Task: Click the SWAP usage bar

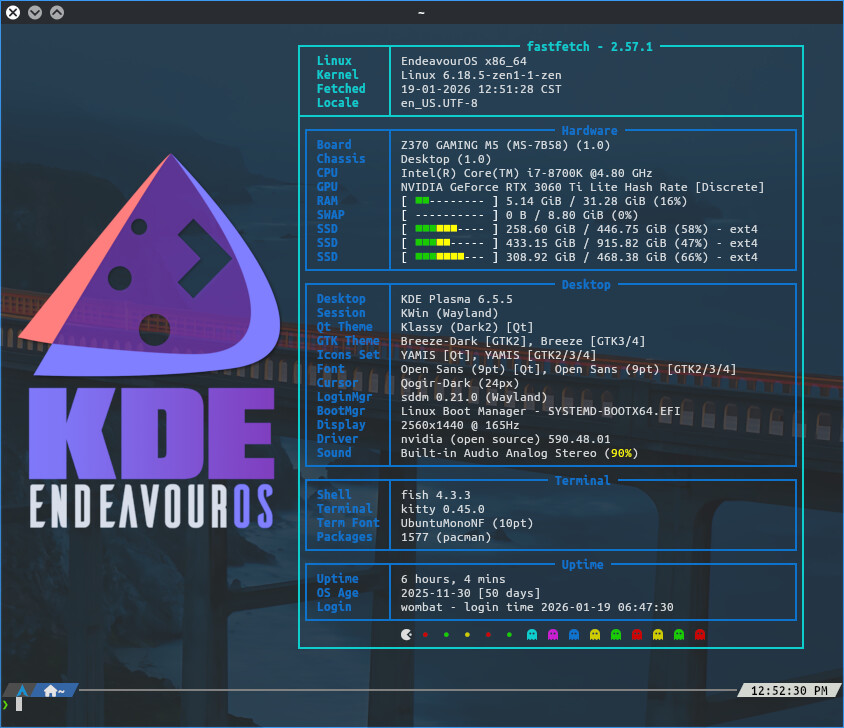Action: [x=449, y=215]
